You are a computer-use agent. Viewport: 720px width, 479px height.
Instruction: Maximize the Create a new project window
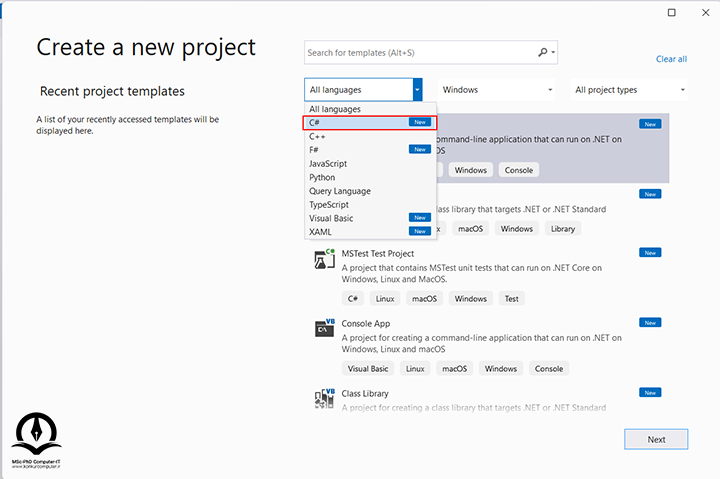click(x=671, y=12)
